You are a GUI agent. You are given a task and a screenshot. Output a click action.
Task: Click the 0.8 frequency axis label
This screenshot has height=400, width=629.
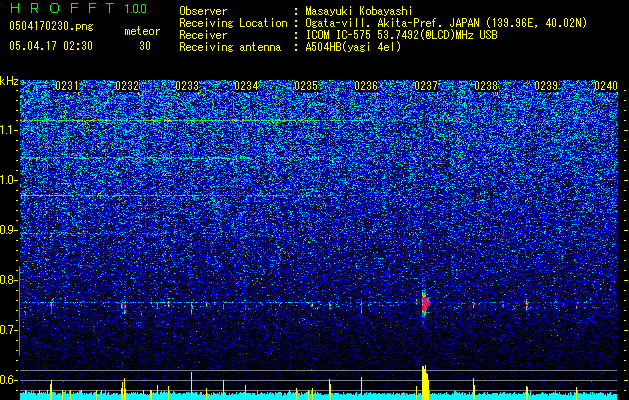pos(9,280)
